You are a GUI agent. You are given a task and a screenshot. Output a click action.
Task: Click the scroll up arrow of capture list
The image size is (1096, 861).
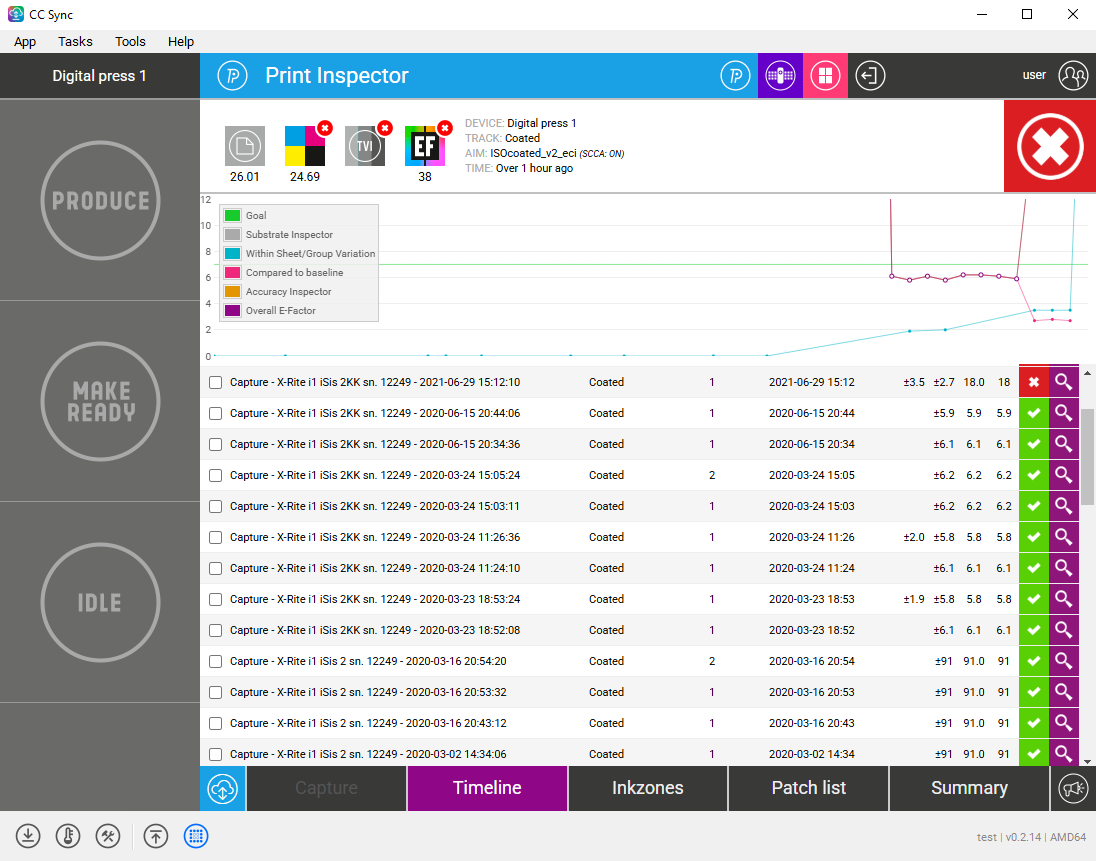1087,373
